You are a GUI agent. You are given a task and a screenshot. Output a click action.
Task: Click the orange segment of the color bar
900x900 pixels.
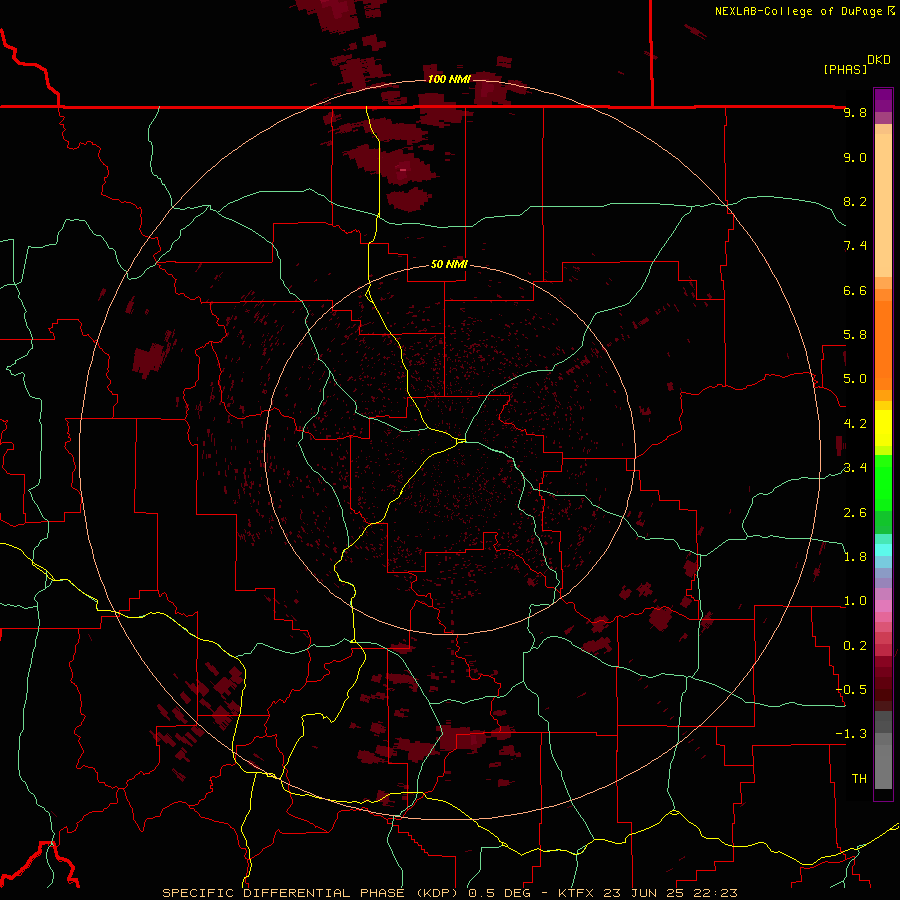tap(883, 344)
